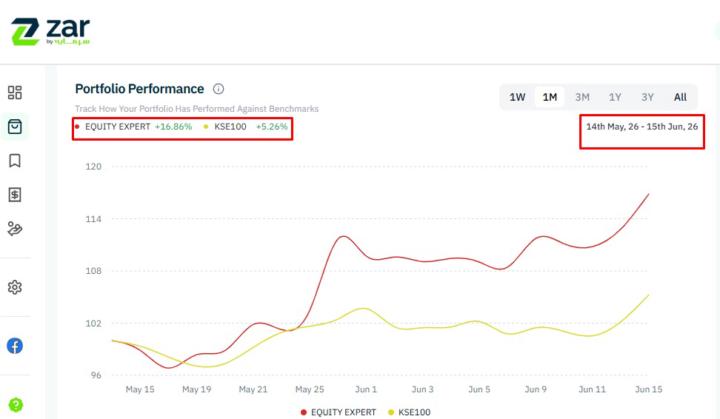This screenshot has height=419, width=720.
Task: Select the 3Y time range tab
Action: (647, 97)
